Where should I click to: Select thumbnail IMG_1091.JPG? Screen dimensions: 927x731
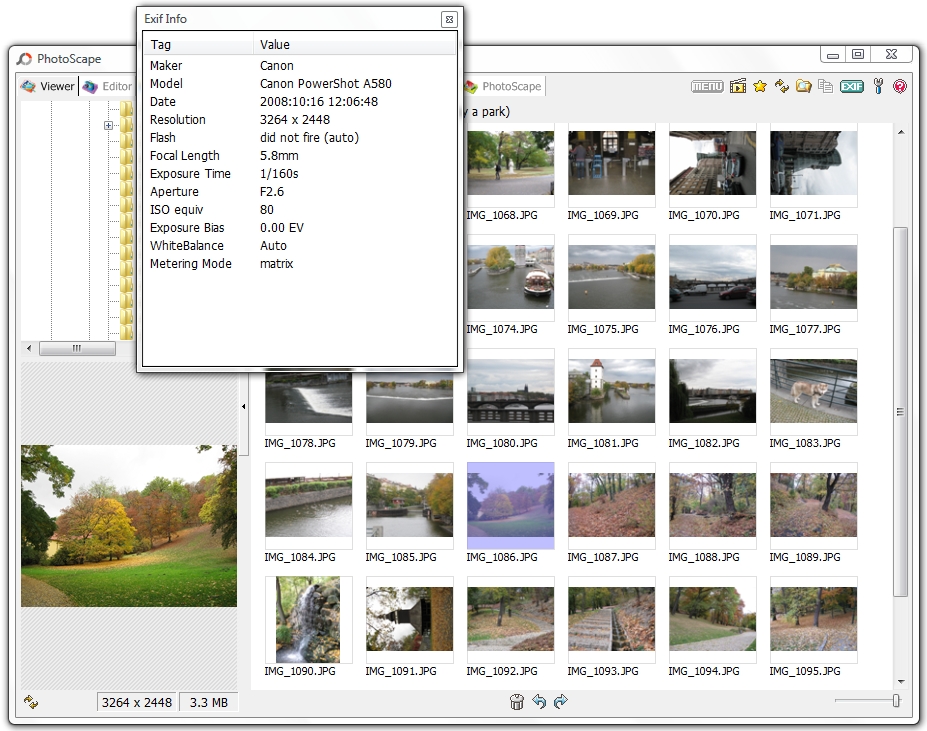pyautogui.click(x=410, y=619)
